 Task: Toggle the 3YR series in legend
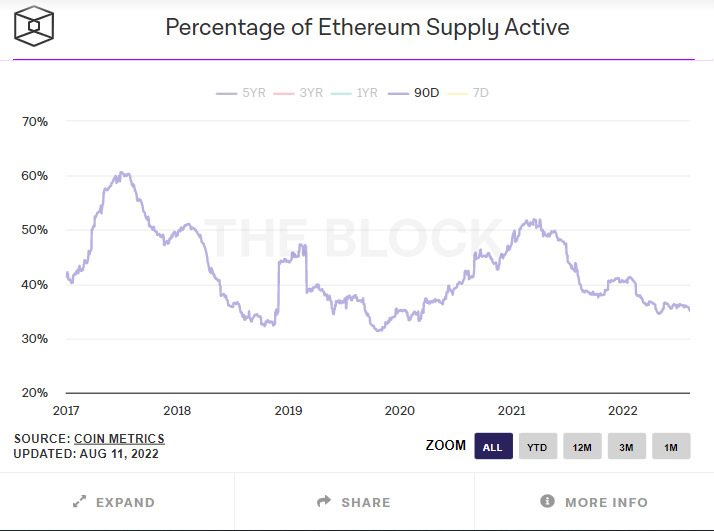pos(302,93)
